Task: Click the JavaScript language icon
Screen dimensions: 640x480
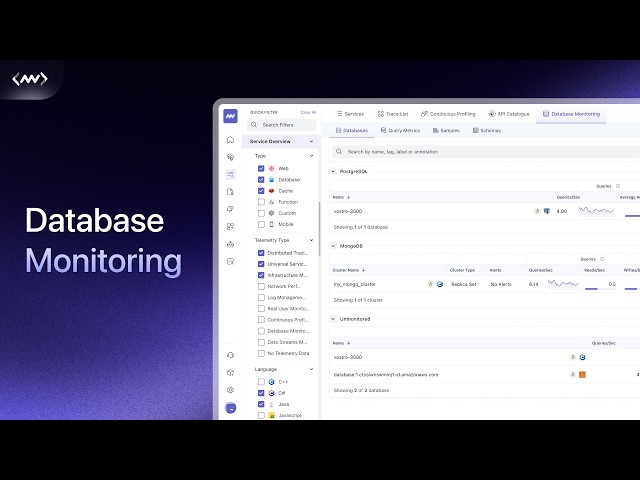Action: [271, 415]
